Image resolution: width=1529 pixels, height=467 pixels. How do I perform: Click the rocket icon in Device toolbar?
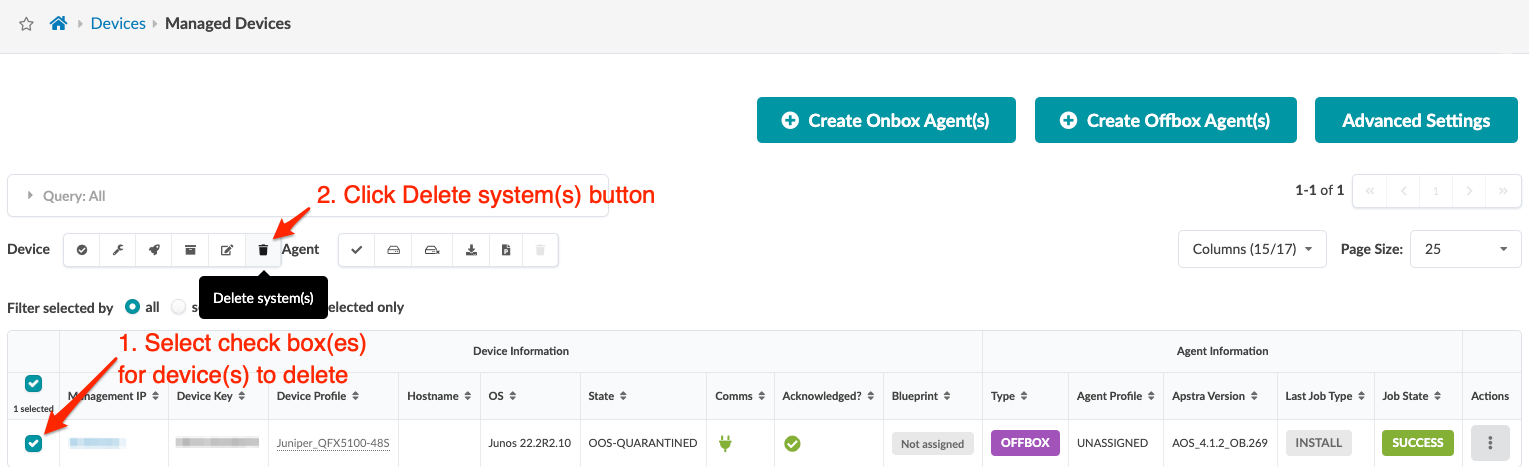[x=154, y=250]
